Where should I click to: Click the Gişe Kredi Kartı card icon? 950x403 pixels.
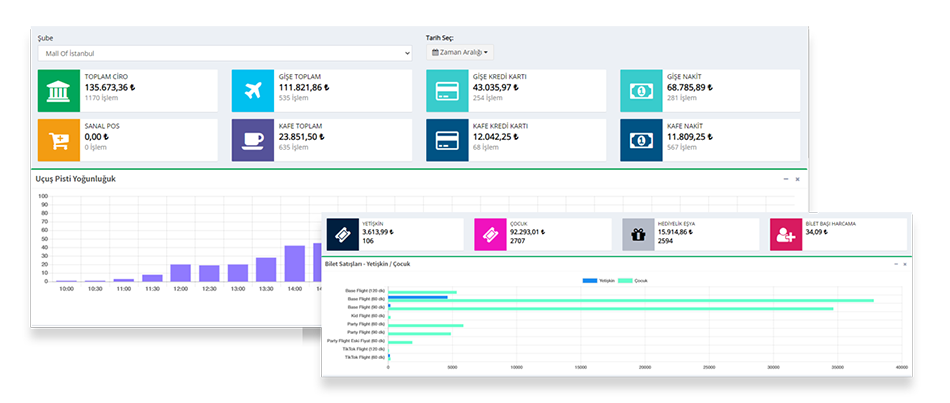446,90
